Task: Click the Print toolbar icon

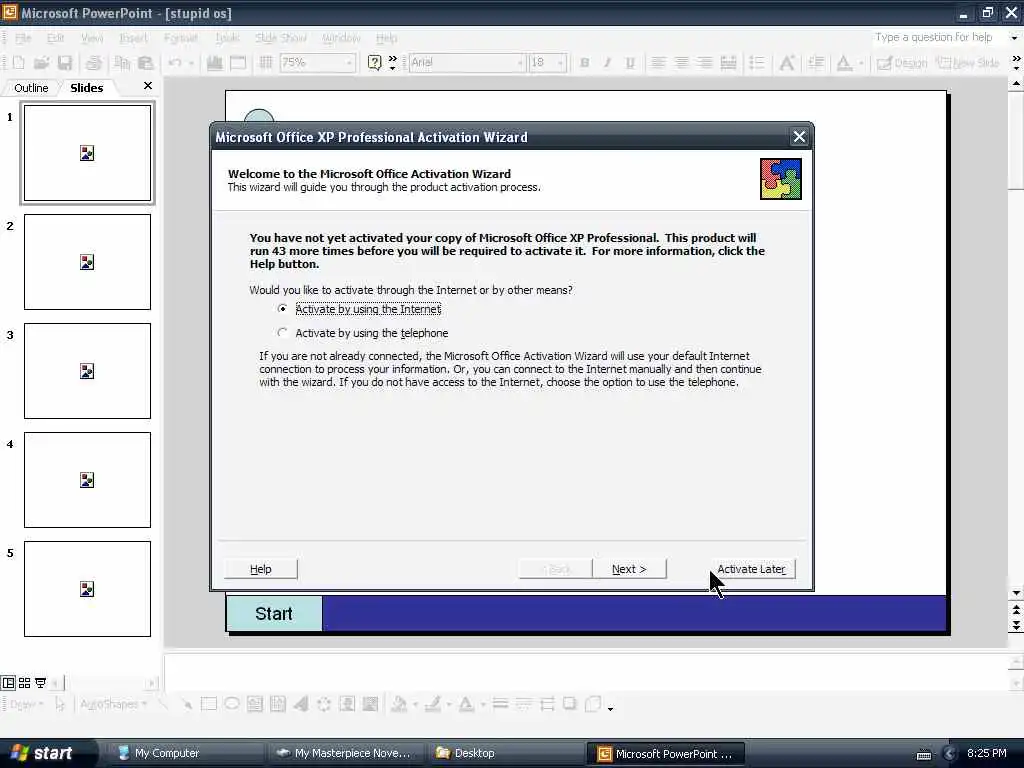Action: pyautogui.click(x=93, y=63)
